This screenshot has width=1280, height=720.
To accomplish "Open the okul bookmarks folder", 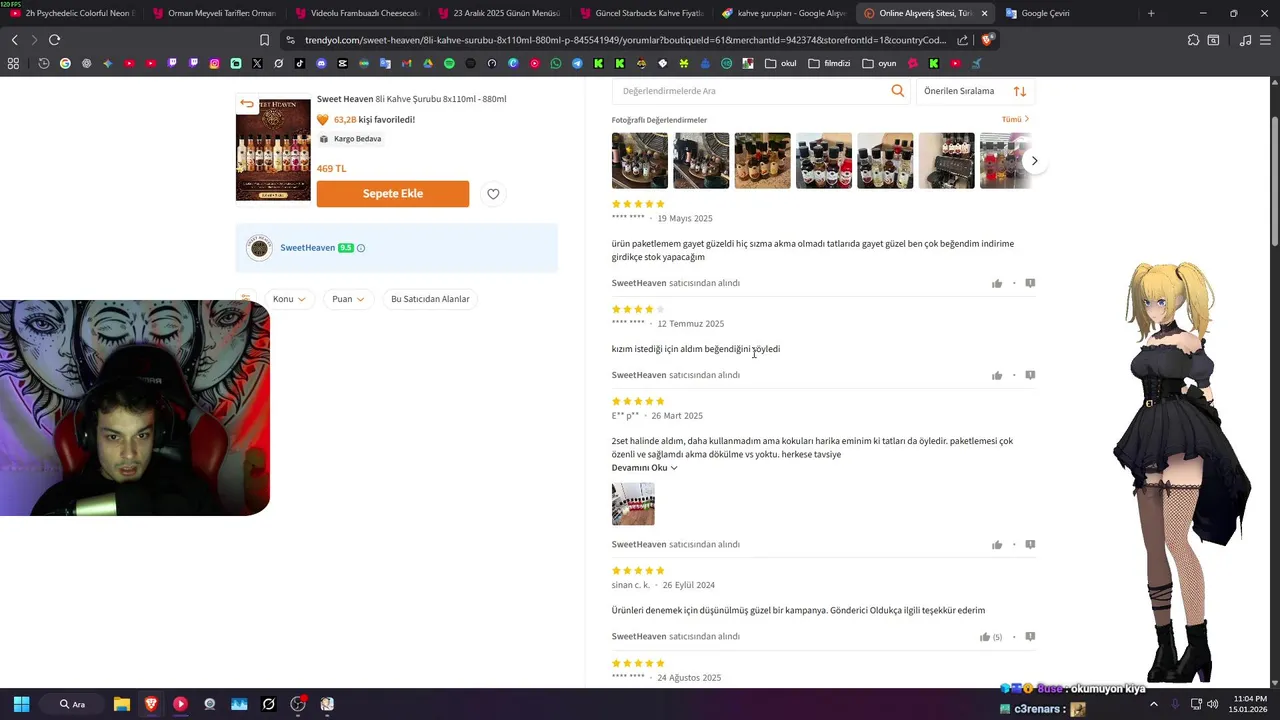I will tap(780, 63).
